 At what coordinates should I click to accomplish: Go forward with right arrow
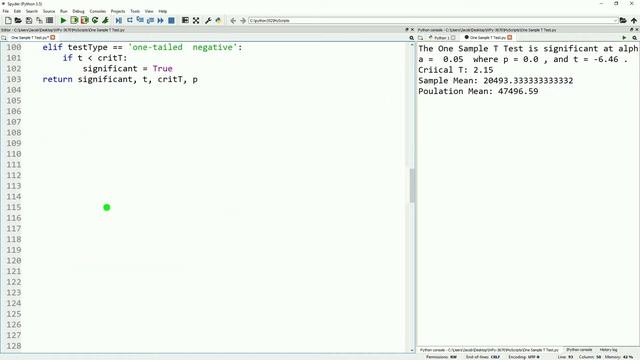(243, 20)
